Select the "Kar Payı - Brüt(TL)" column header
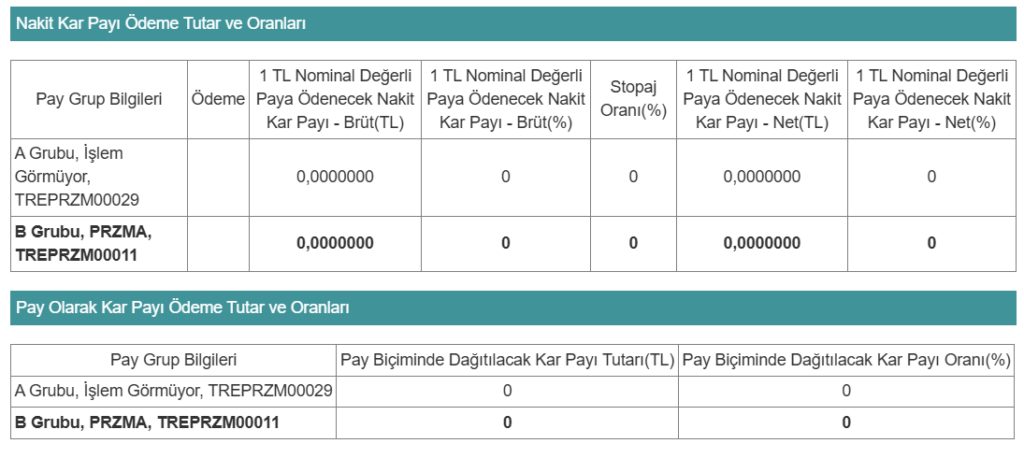This screenshot has width=1024, height=458. 335,98
